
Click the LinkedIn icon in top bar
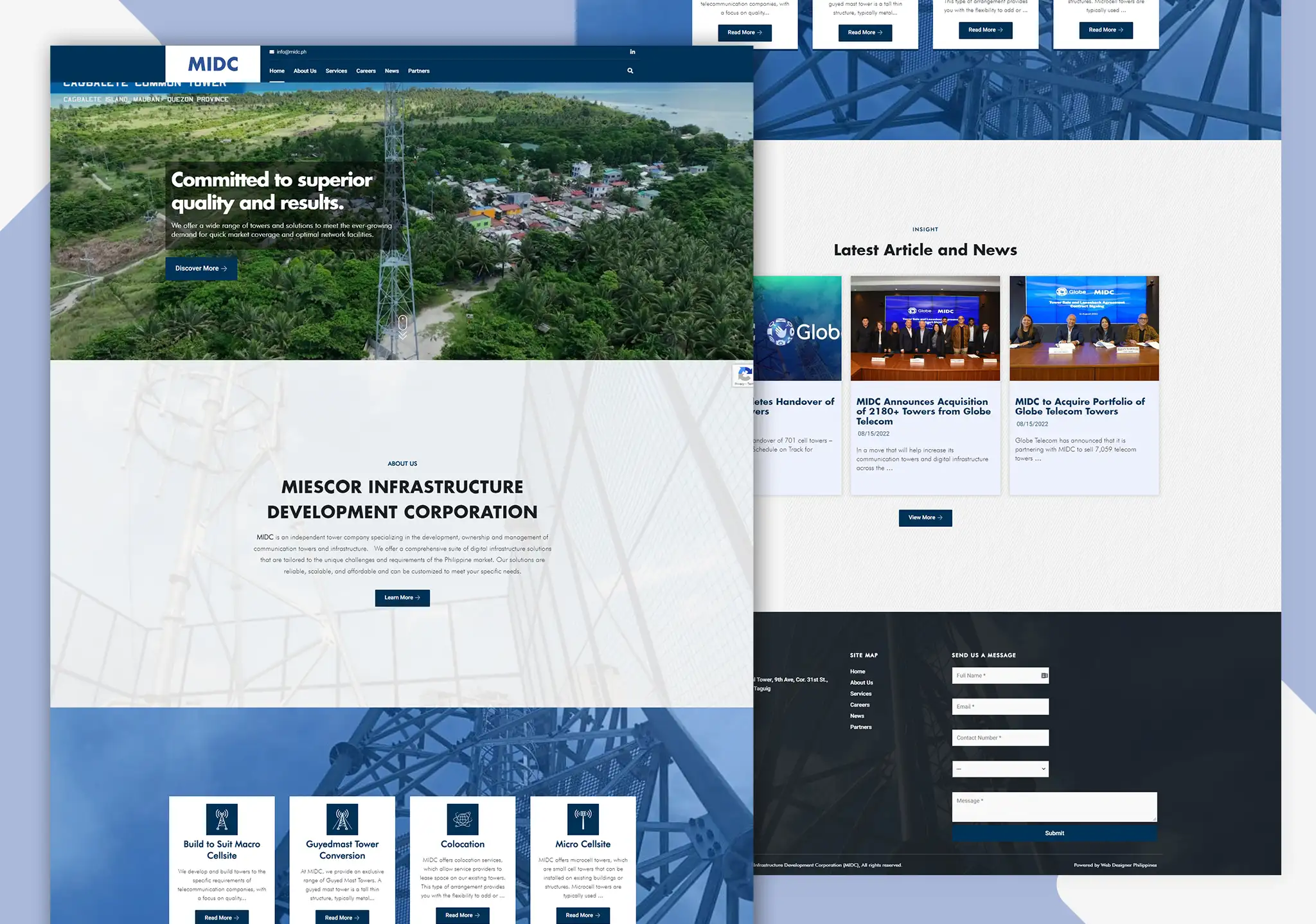(632, 52)
